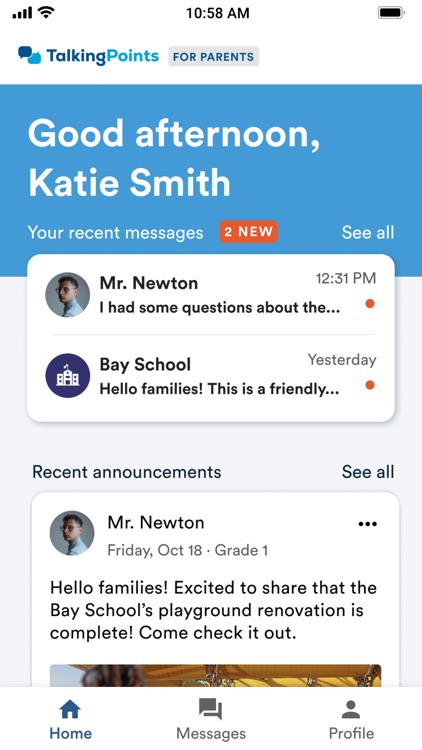Select Mr. Newton name in announcement card
The height and width of the screenshot is (750, 422).
[156, 522]
